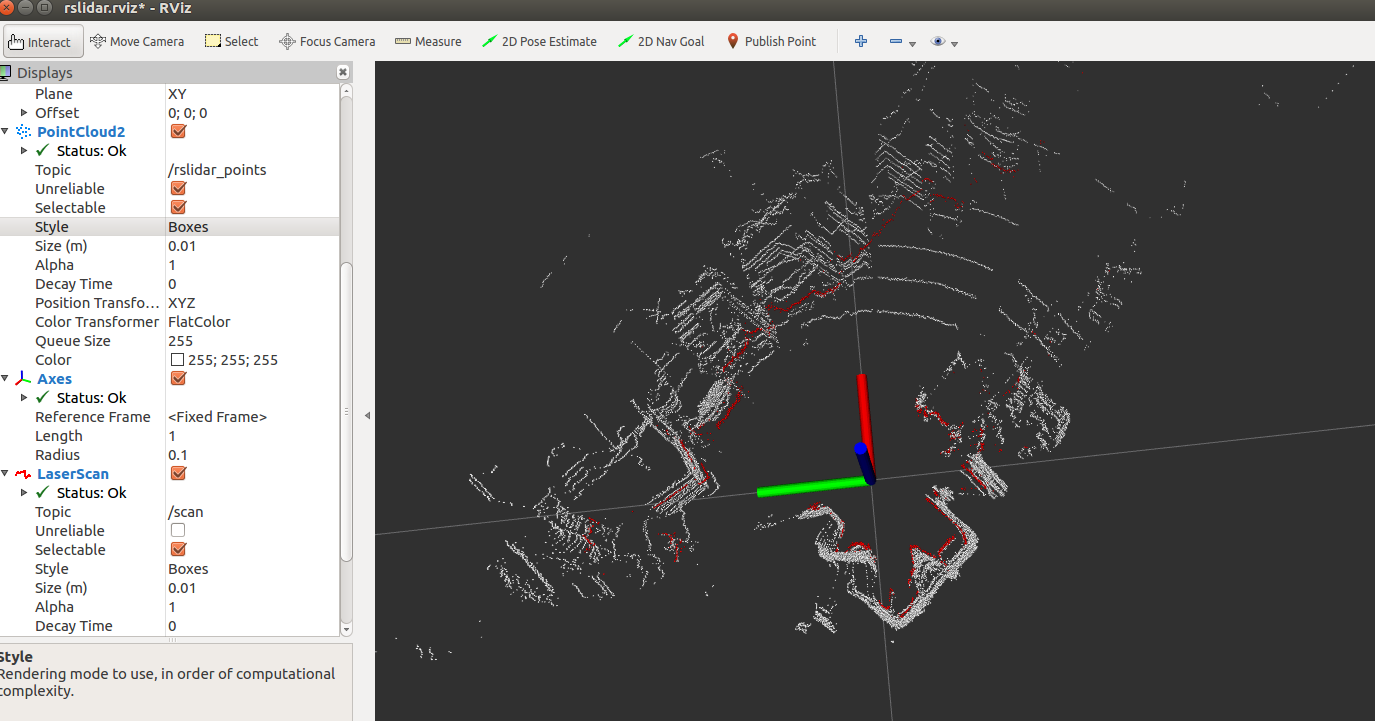Open the dropdown beside the minus remove-tool icon
The image size is (1375, 721).
[x=911, y=43]
